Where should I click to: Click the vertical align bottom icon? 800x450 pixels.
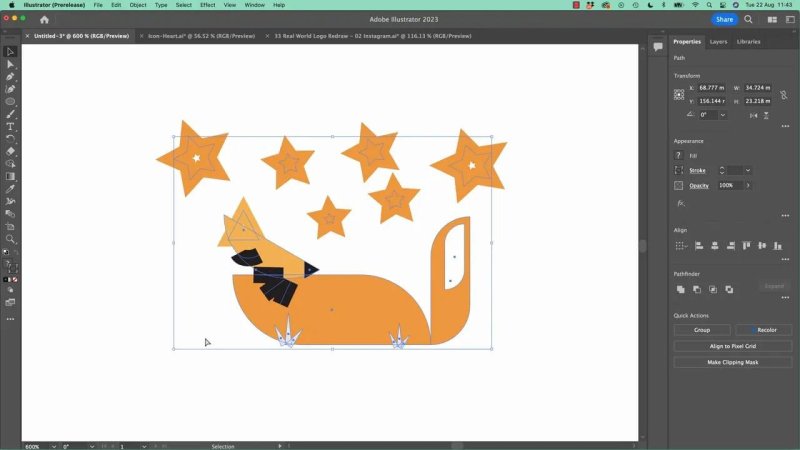tap(778, 246)
